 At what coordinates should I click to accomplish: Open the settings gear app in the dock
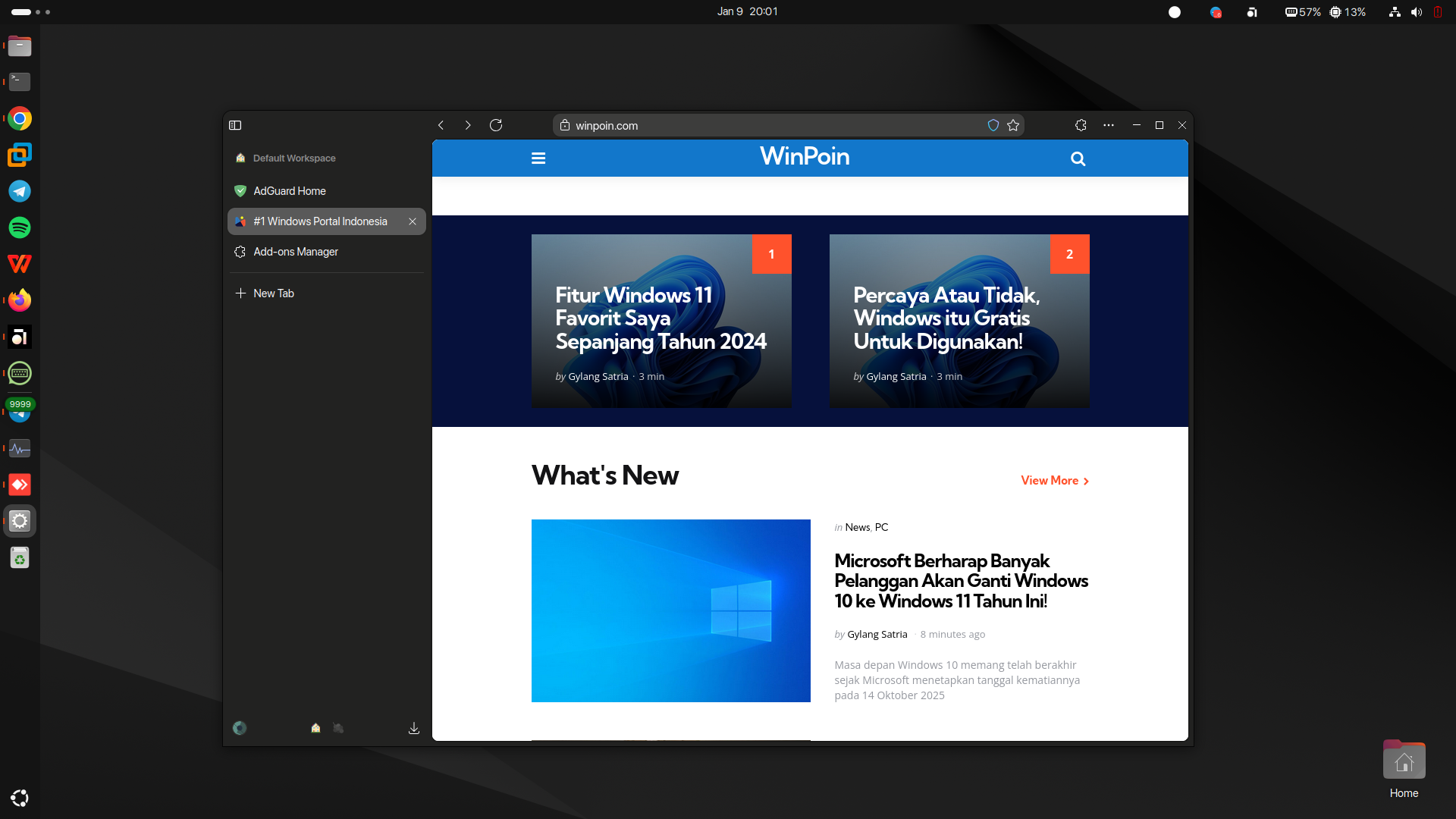pos(19,521)
